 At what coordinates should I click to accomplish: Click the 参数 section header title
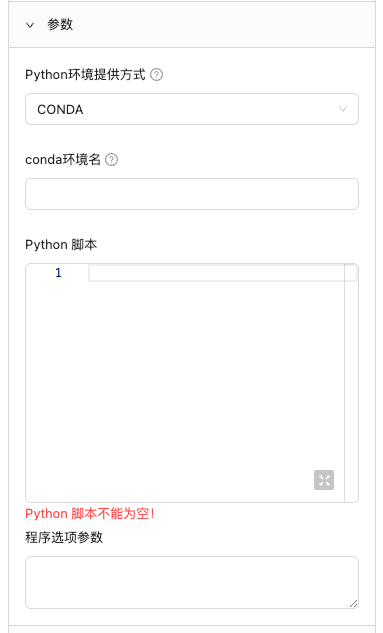tap(60, 25)
